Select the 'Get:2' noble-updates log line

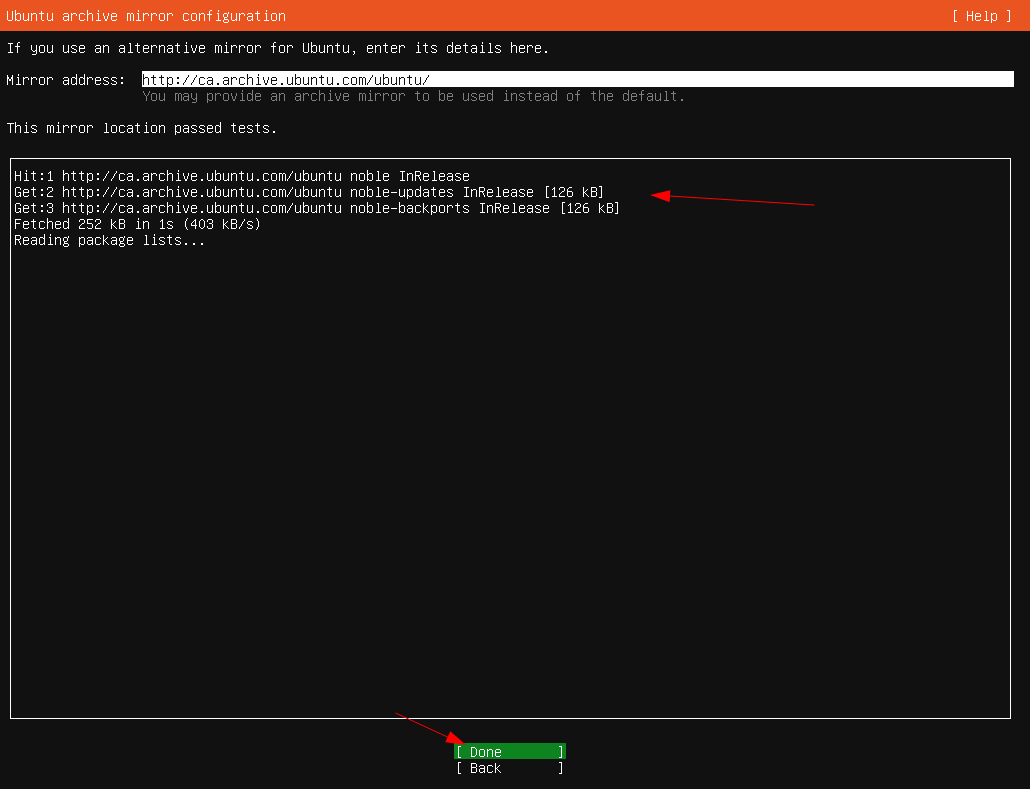(308, 192)
